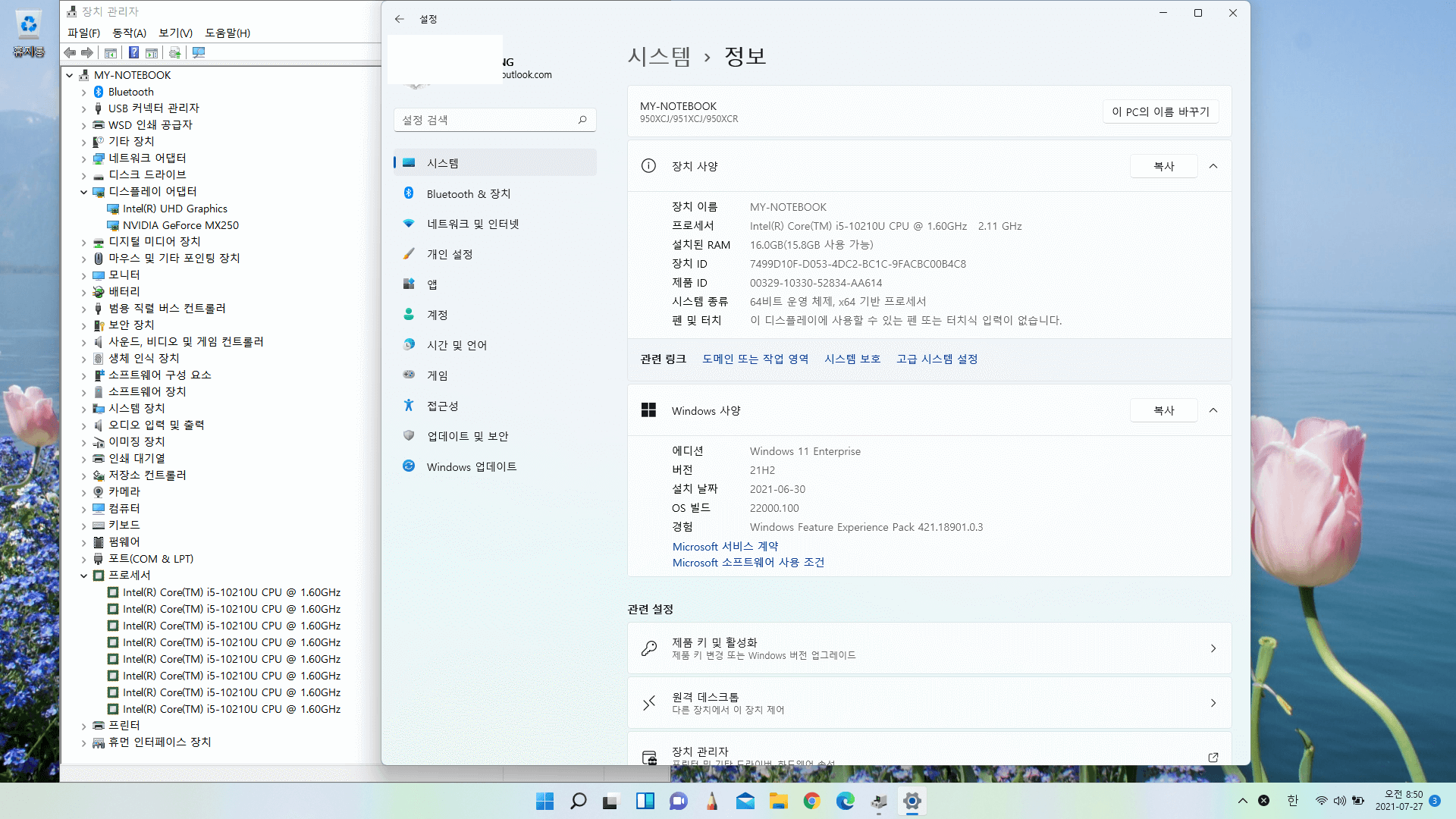The height and width of the screenshot is (819, 1456).
Task: Click the help icon in Device Manager toolbar
Action: [133, 53]
